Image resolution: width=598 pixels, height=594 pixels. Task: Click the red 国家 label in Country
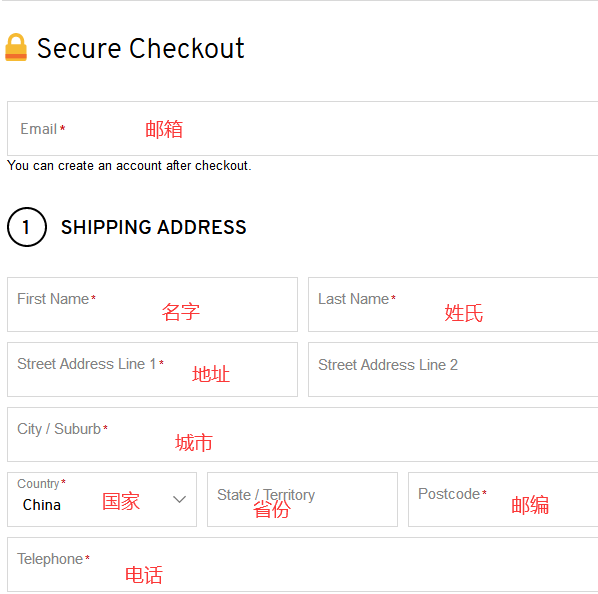(x=121, y=501)
